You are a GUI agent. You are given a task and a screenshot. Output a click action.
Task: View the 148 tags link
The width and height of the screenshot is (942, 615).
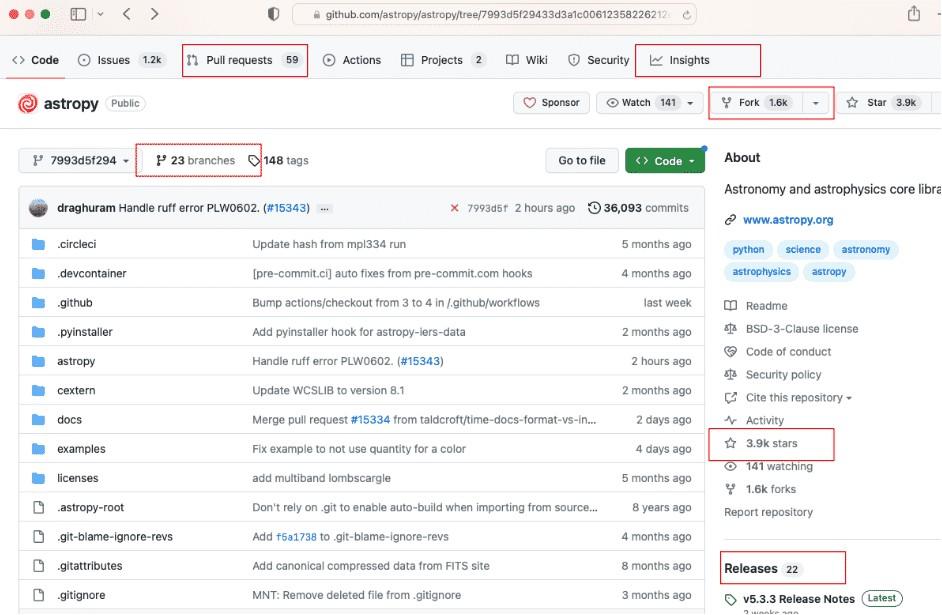click(278, 160)
